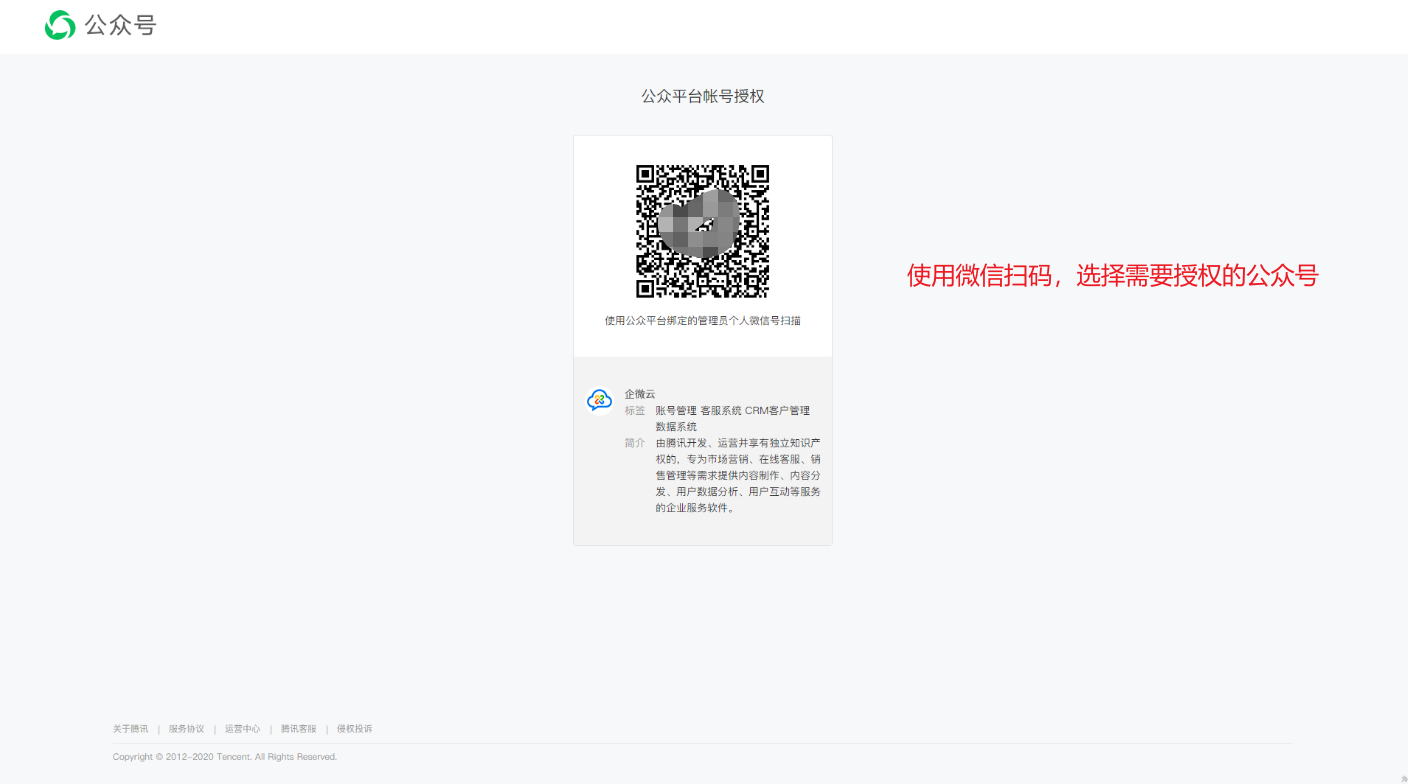Go to 运营中心 in the footer
Screen dimensions: 1408x784
(x=242, y=729)
